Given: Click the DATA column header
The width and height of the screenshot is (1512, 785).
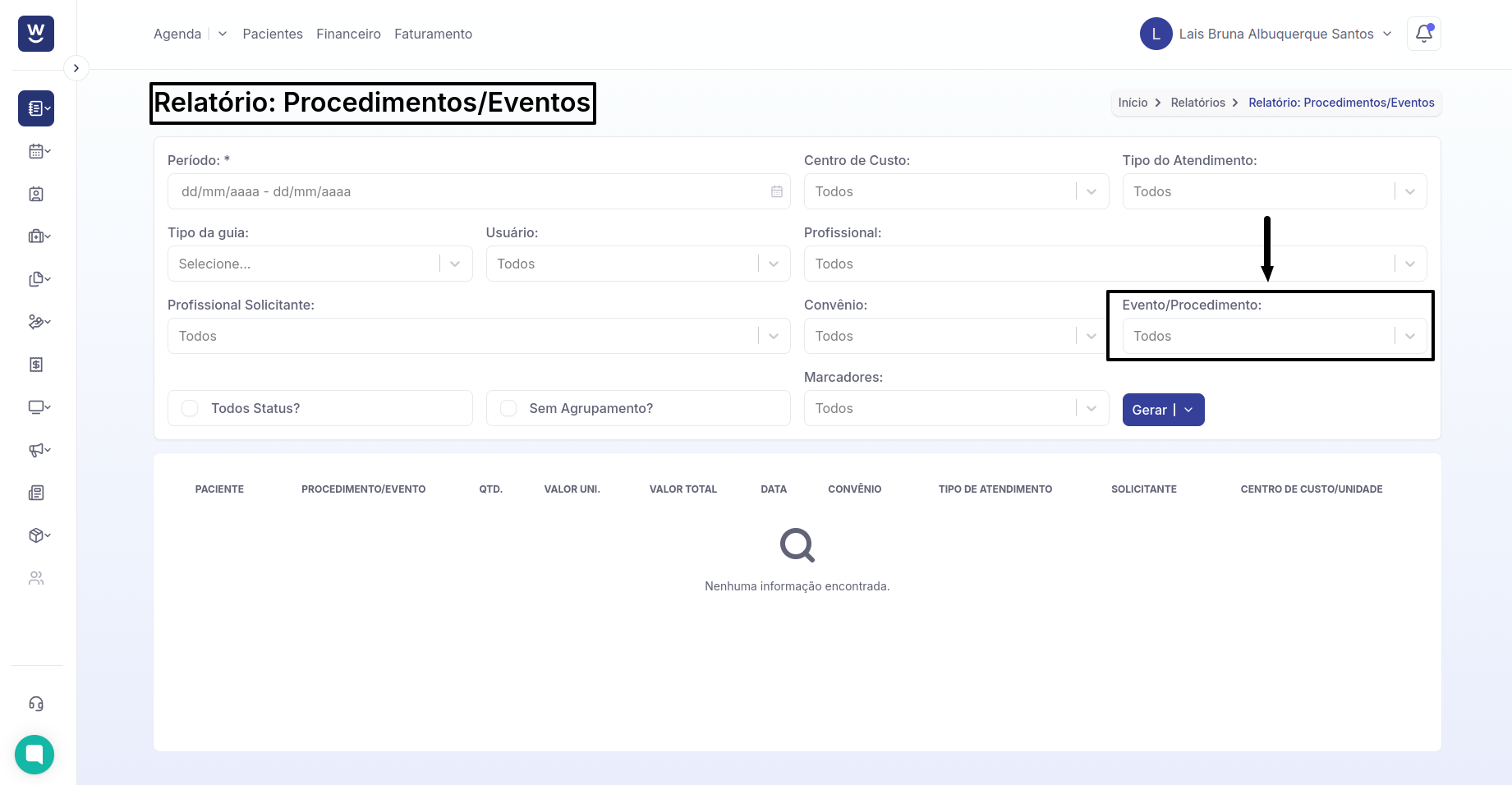Looking at the screenshot, I should (774, 489).
